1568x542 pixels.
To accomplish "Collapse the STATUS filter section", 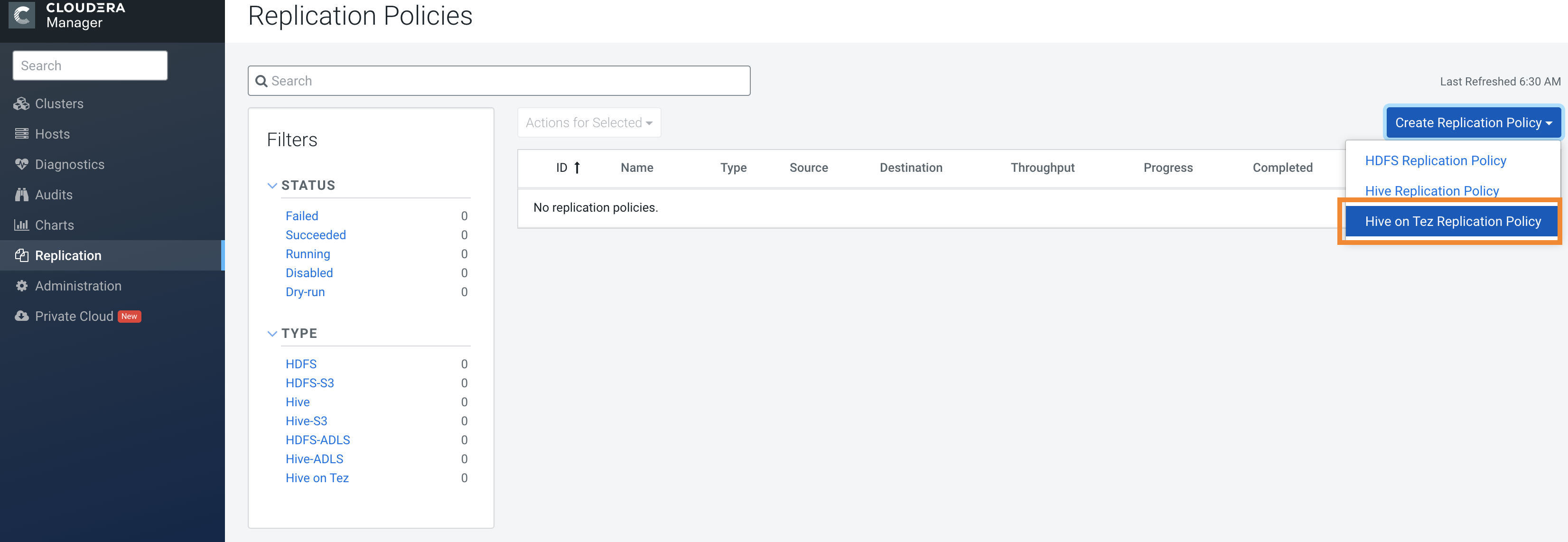I will (x=272, y=186).
